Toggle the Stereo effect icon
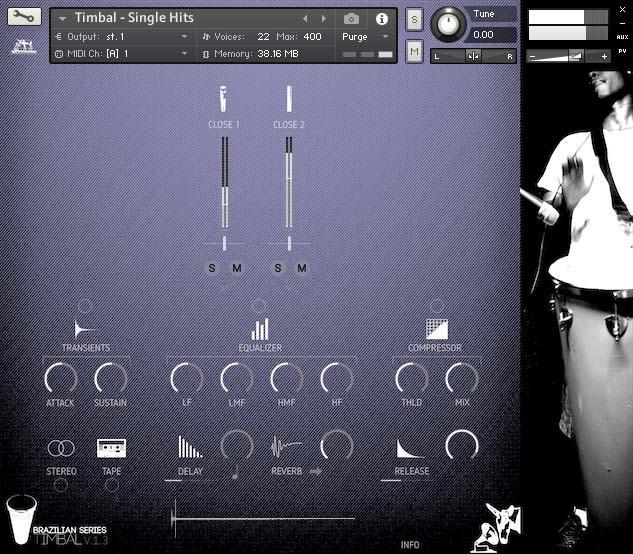This screenshot has width=633, height=554. click(61, 448)
